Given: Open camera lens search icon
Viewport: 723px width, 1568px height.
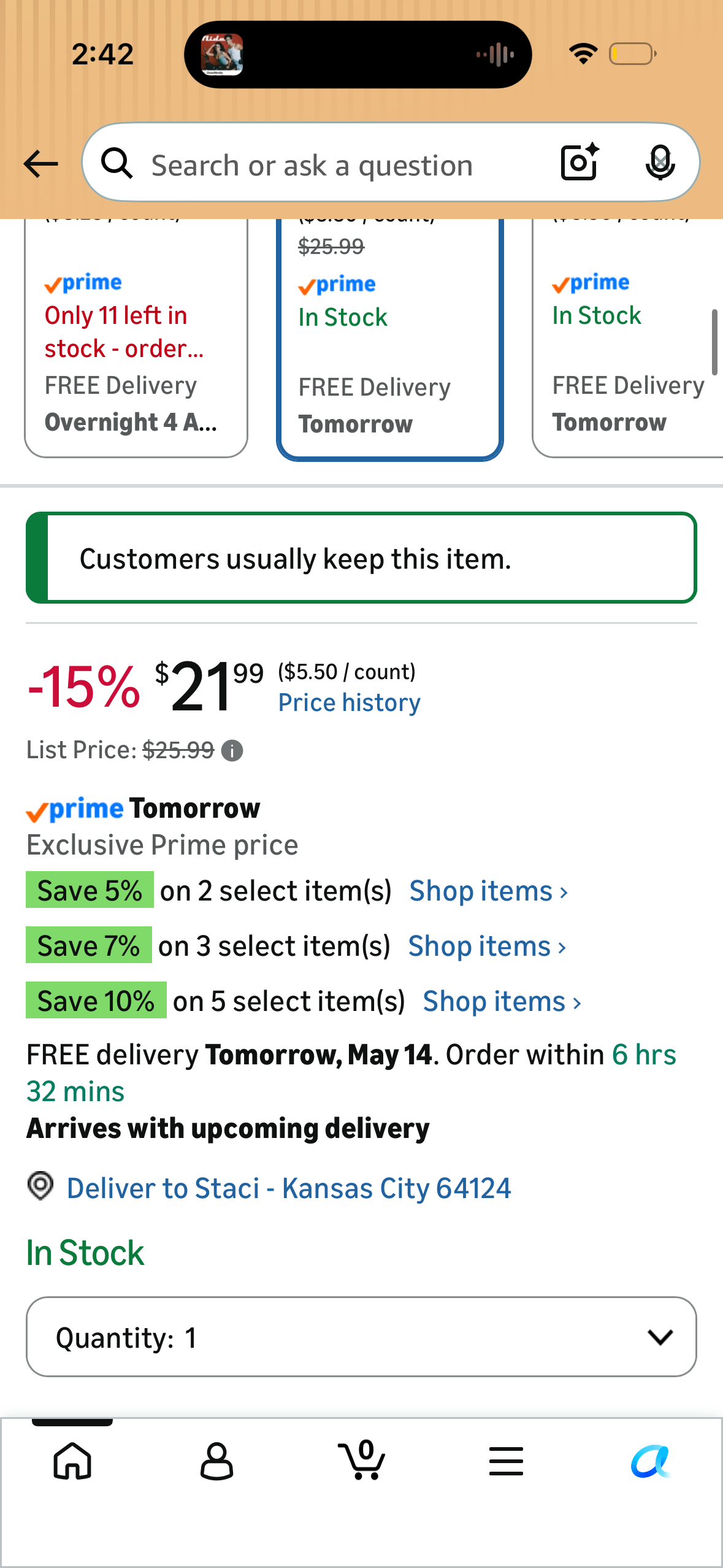Looking at the screenshot, I should pyautogui.click(x=580, y=163).
